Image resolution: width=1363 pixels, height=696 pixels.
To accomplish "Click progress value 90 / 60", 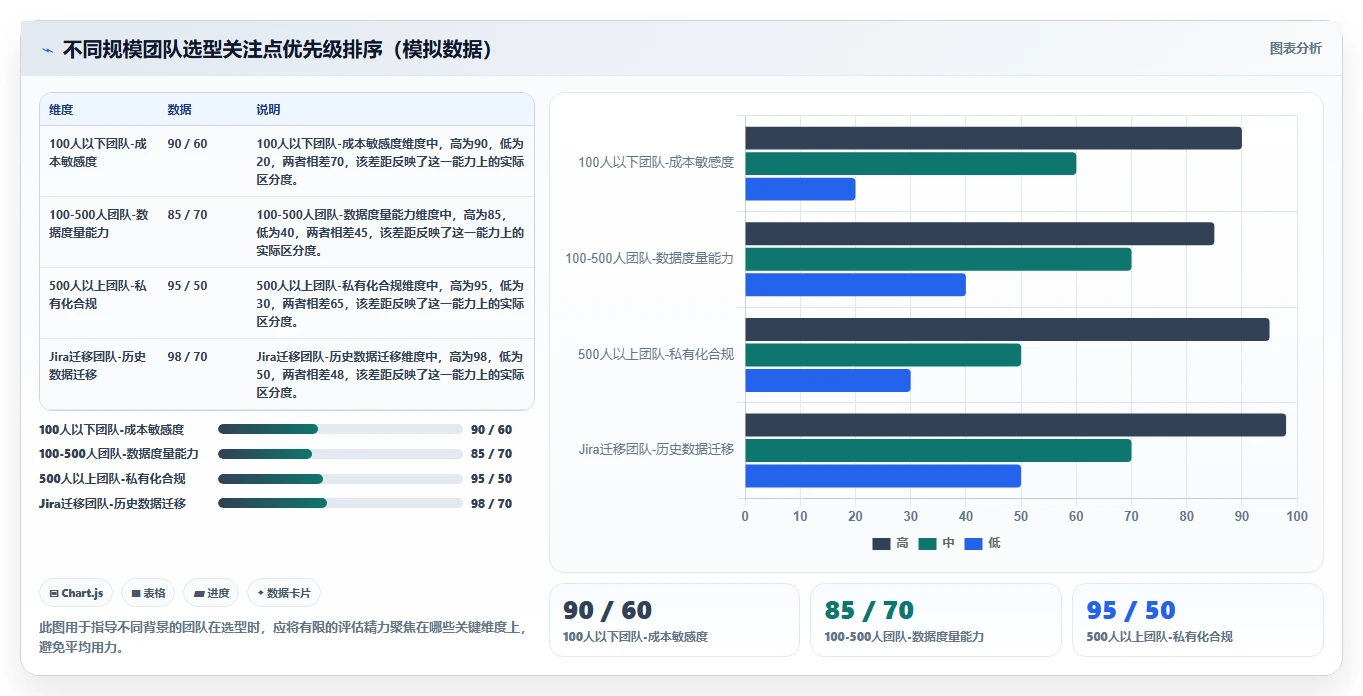I will (491, 430).
